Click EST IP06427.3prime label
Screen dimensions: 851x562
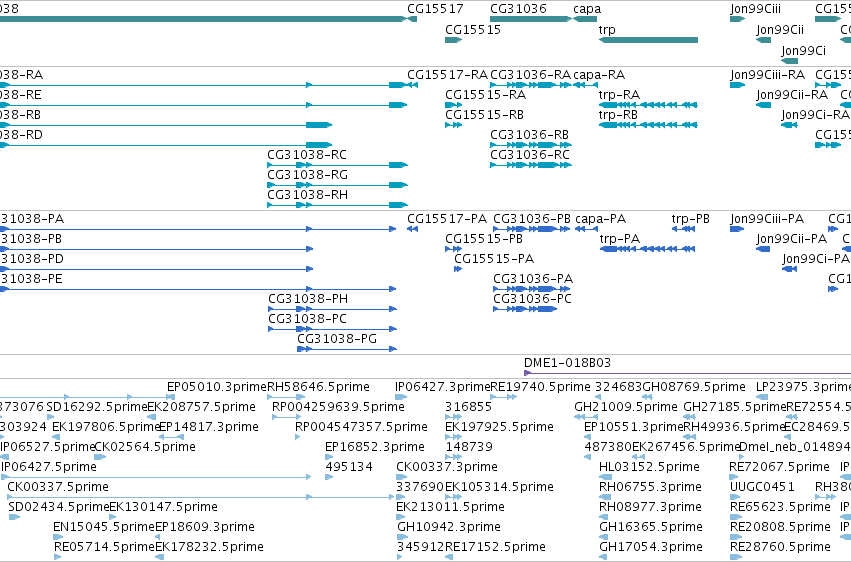click(x=443, y=387)
